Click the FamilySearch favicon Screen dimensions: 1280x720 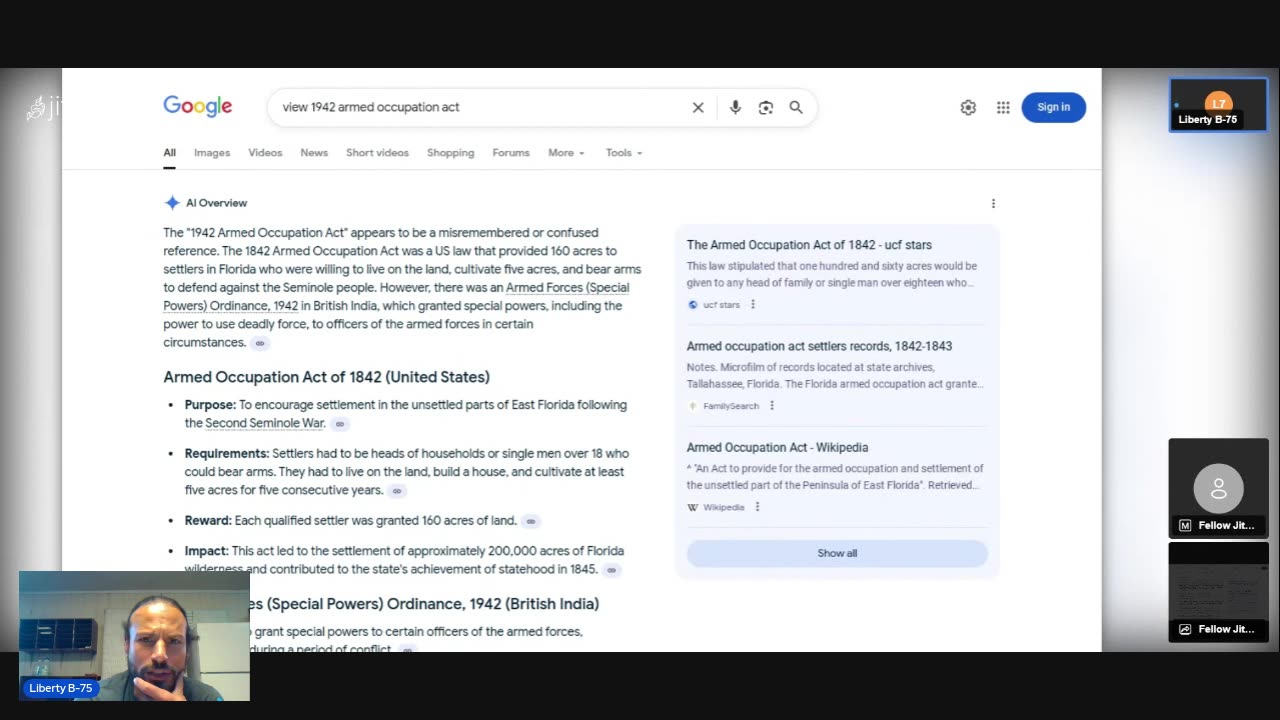[x=693, y=406]
